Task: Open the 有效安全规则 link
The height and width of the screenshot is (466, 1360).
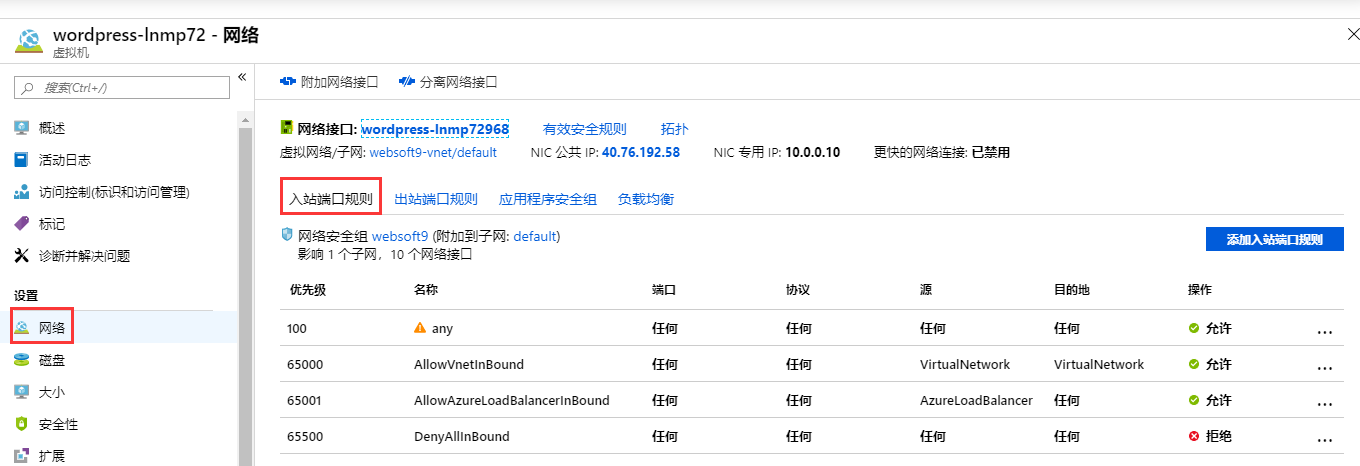Action: point(584,129)
